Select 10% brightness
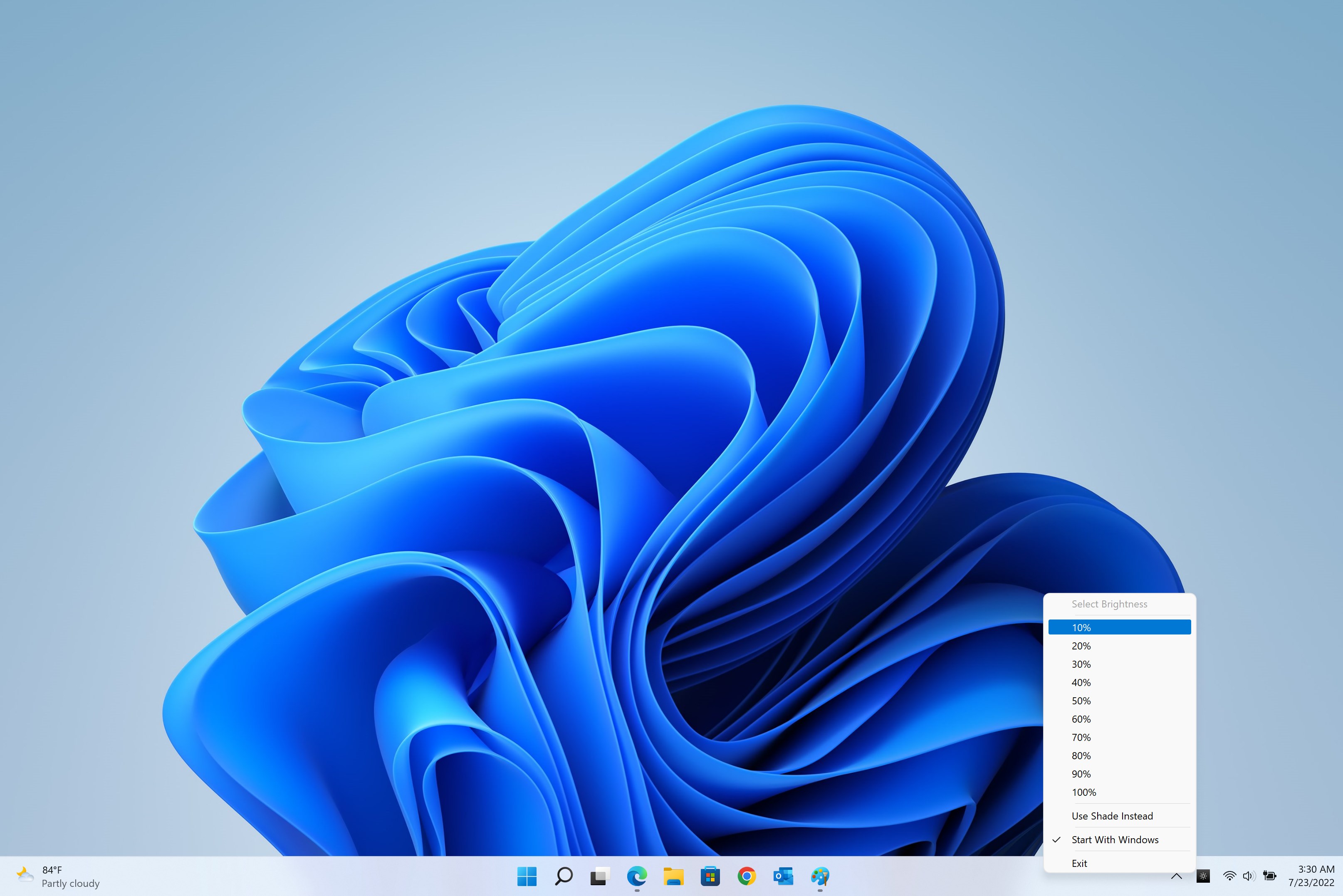The height and width of the screenshot is (896, 1343). 1119,627
